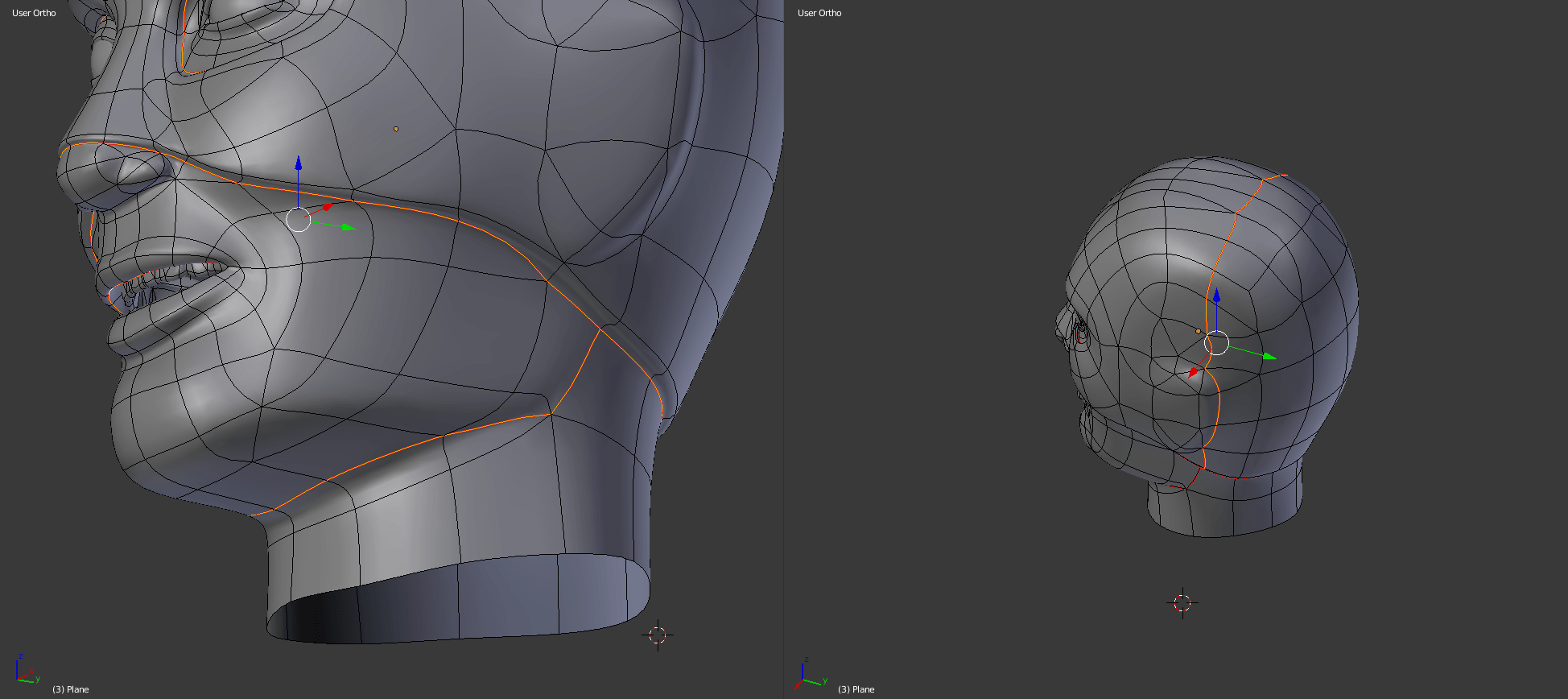Screen dimensions: 1568x699
Task: Click the XYZ axis indicator in right viewport
Action: [811, 674]
